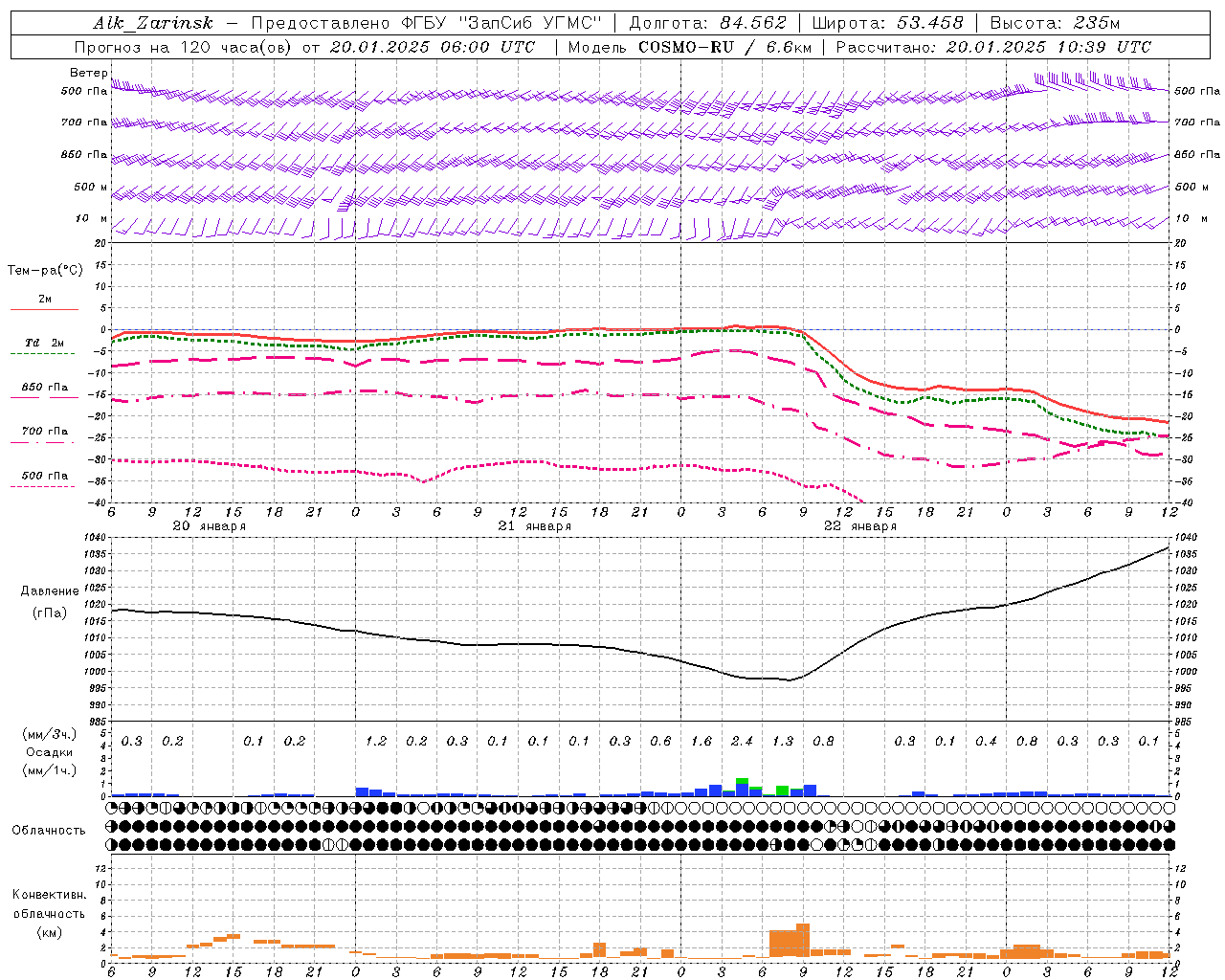Click the '(гПа)' unit under Давление
The width and height of the screenshot is (1225, 980).
pyautogui.click(x=50, y=613)
